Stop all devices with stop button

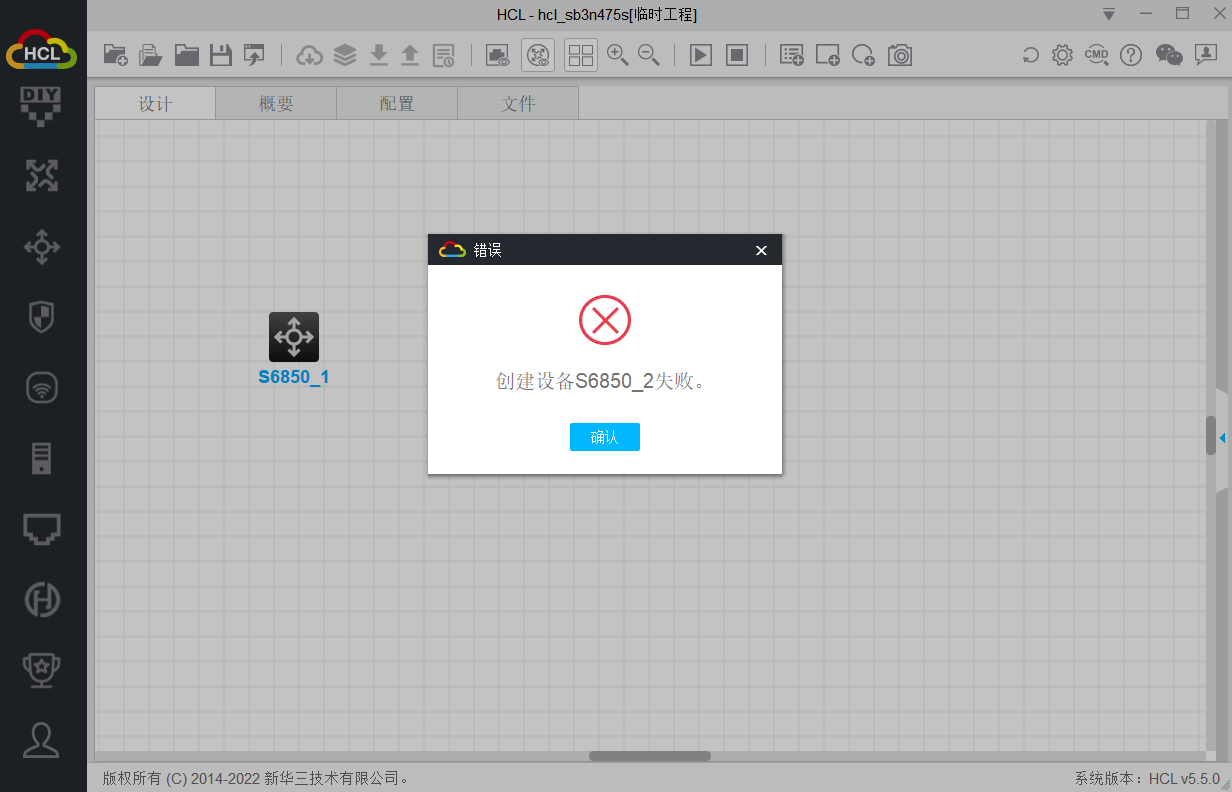[737, 55]
